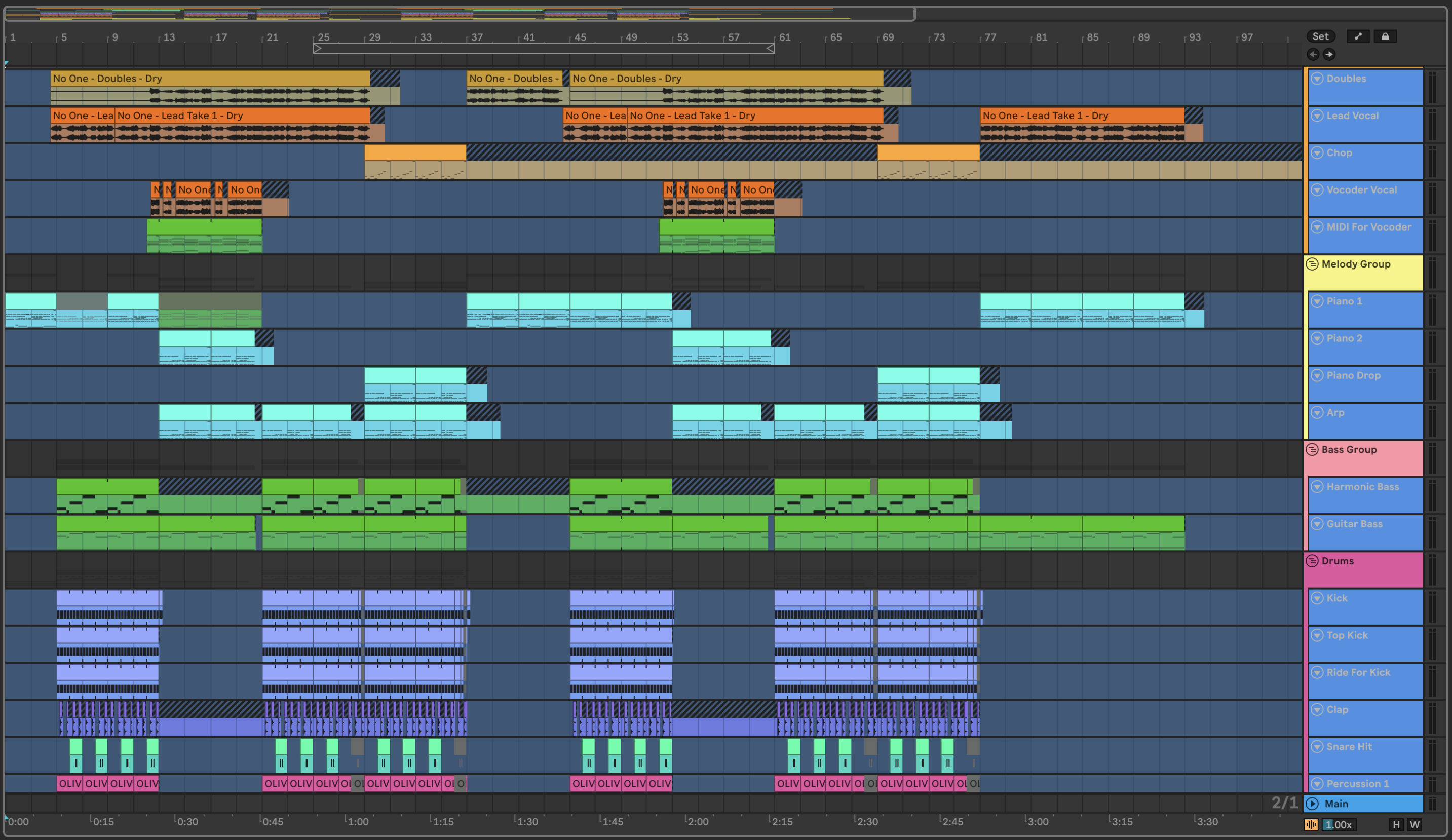This screenshot has height=840, width=1452.
Task: Fold the Melody Group track icon
Action: pos(1312,264)
